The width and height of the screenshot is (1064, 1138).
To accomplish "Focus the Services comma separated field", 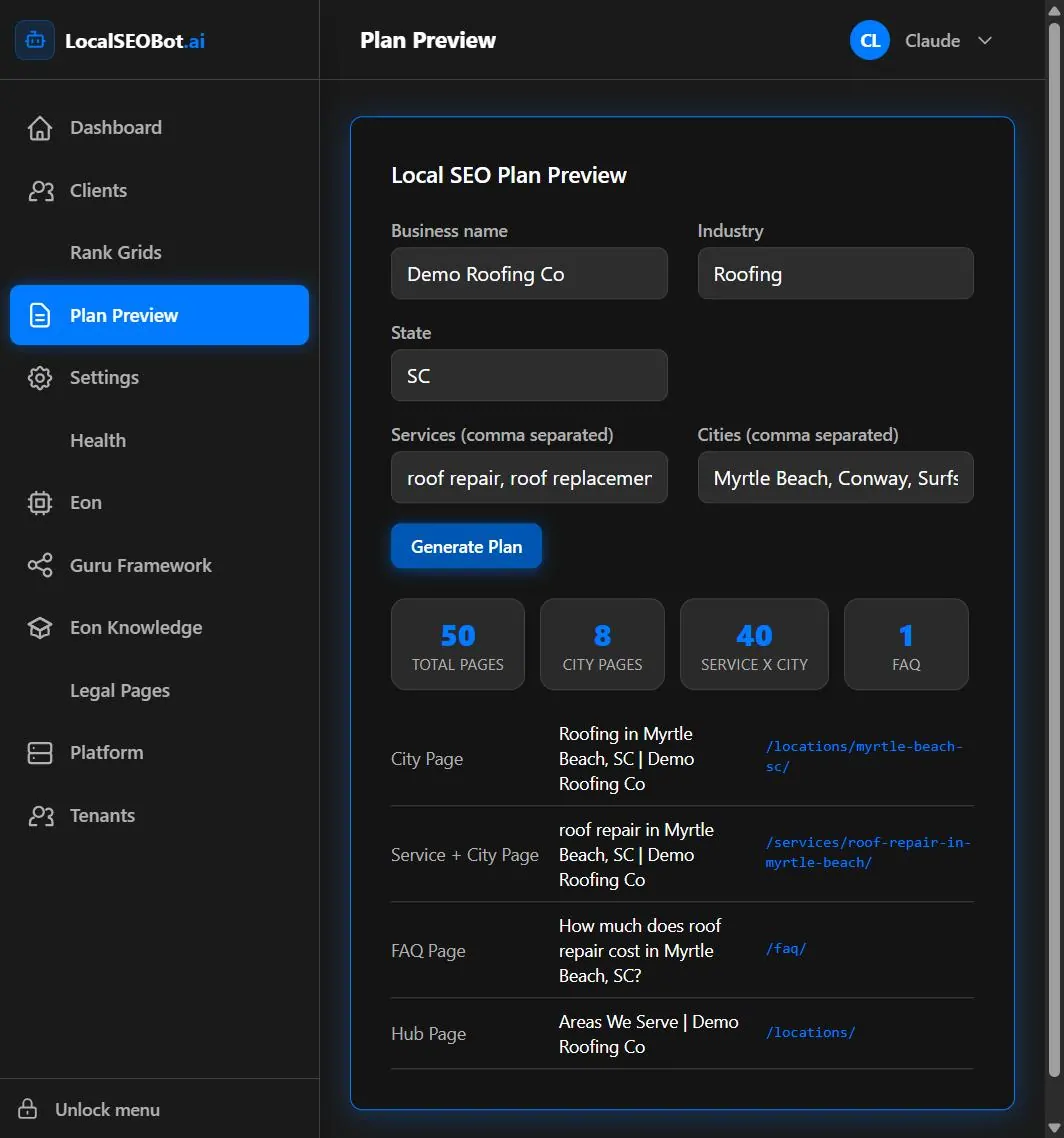I will coord(529,478).
